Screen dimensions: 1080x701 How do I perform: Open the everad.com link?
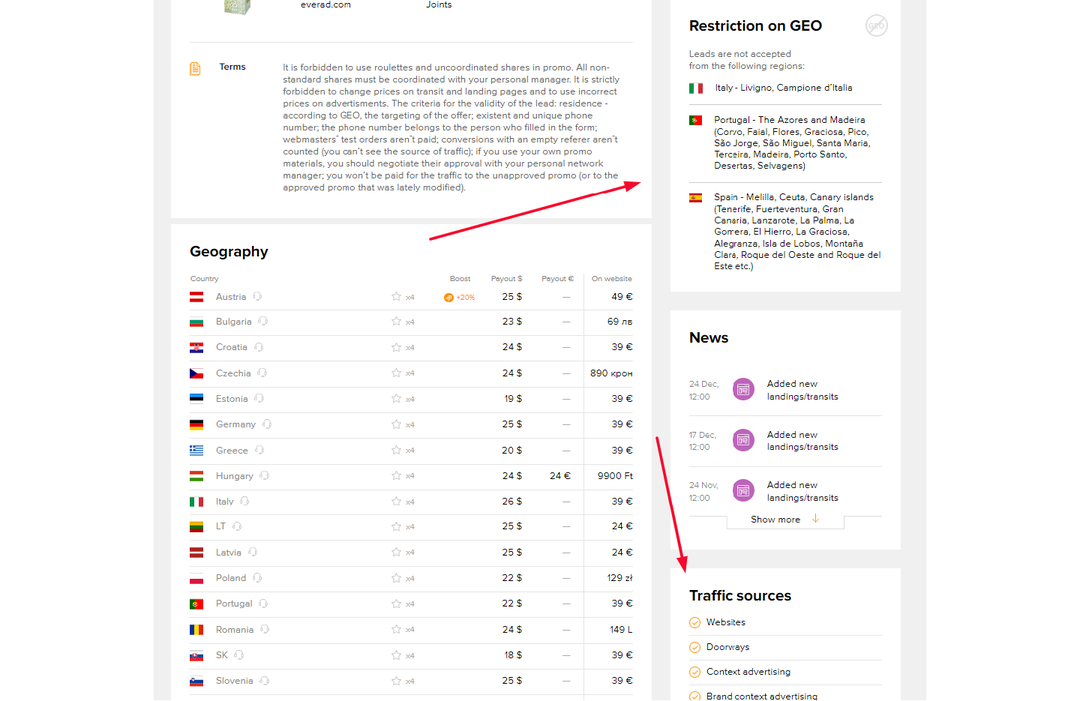coord(325,5)
